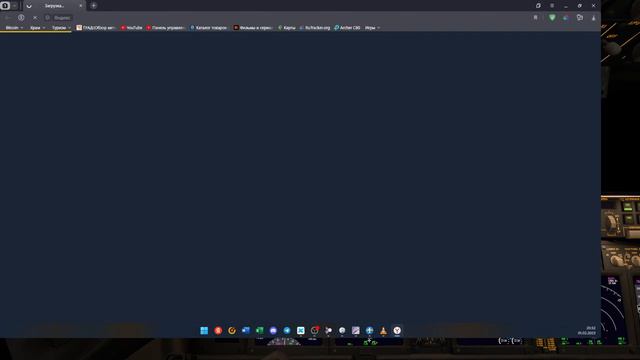Screen dimensions: 640x360
Task: Open the orange swirl app in taskbar
Action: tap(232, 331)
